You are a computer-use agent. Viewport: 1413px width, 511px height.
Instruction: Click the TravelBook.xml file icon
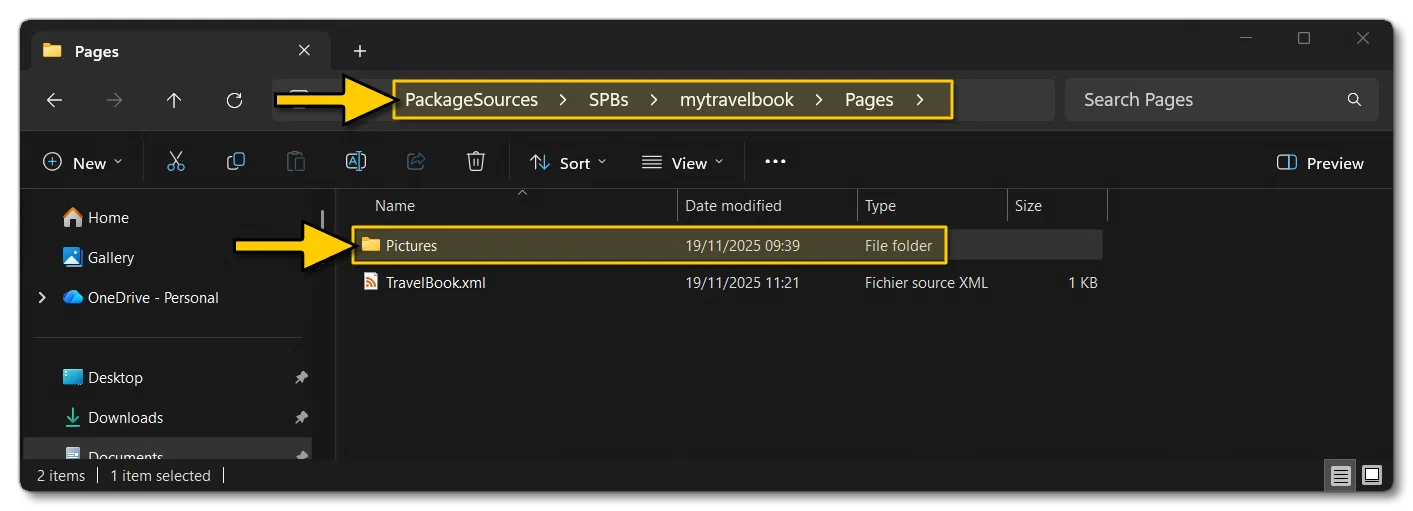coord(371,283)
